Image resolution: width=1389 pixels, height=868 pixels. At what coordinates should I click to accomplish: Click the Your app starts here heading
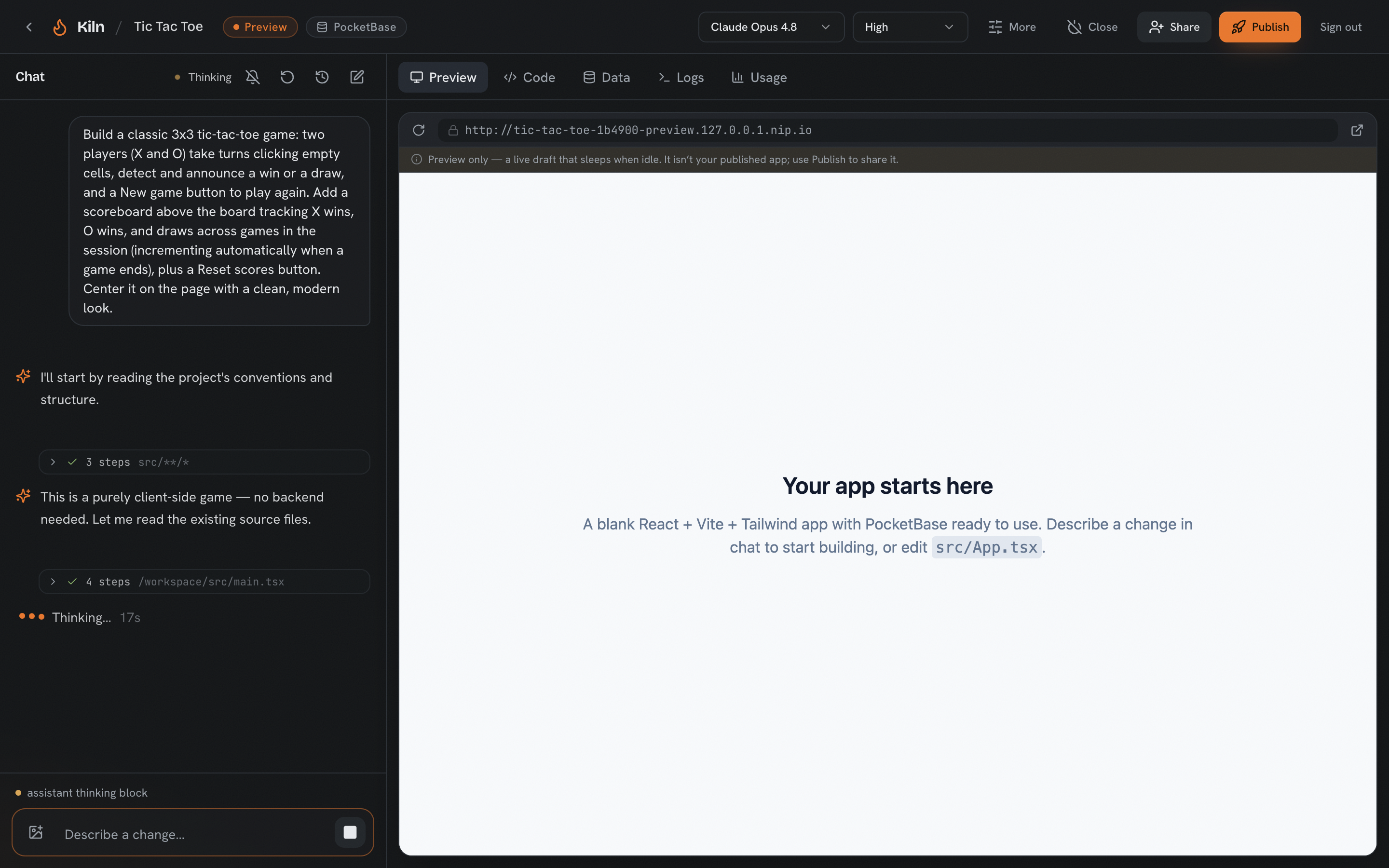(x=887, y=486)
